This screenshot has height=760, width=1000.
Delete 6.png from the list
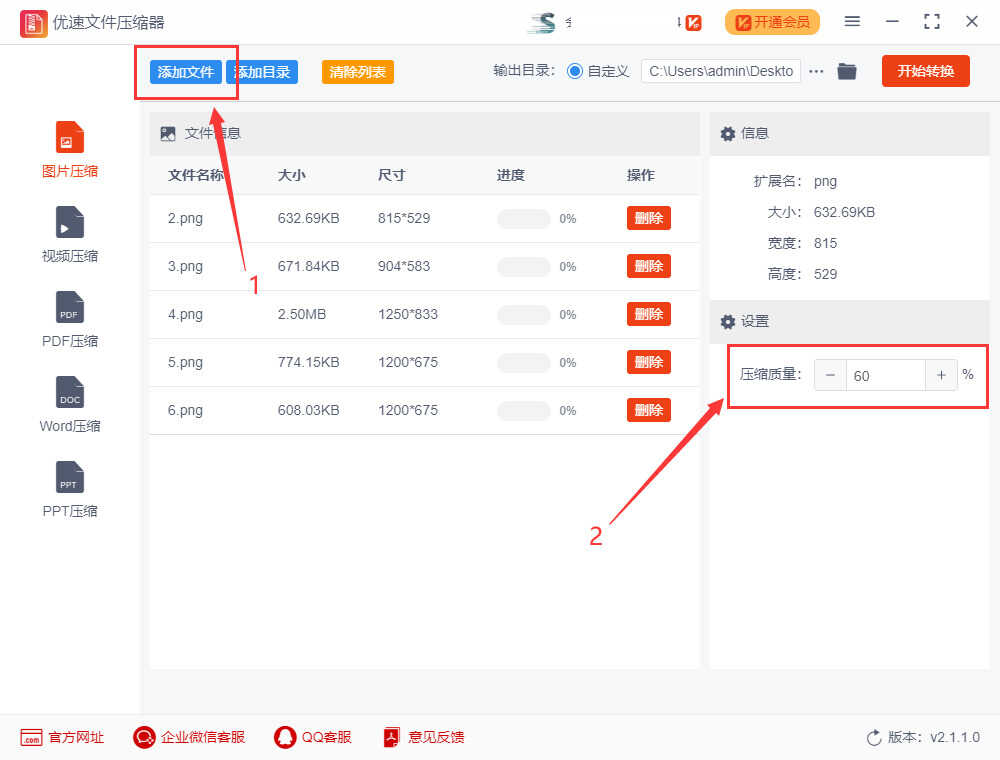649,410
